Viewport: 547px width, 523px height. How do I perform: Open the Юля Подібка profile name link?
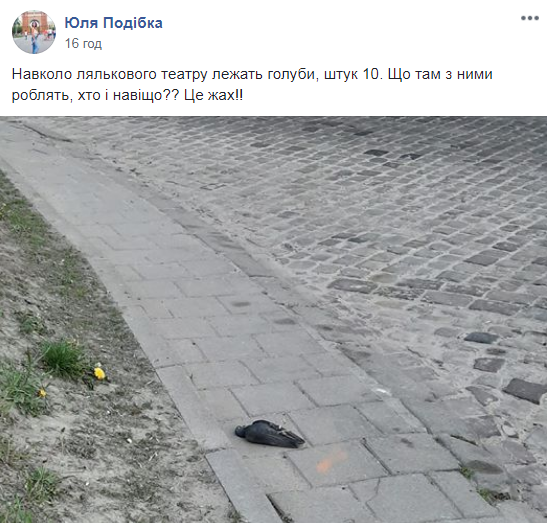(x=113, y=23)
